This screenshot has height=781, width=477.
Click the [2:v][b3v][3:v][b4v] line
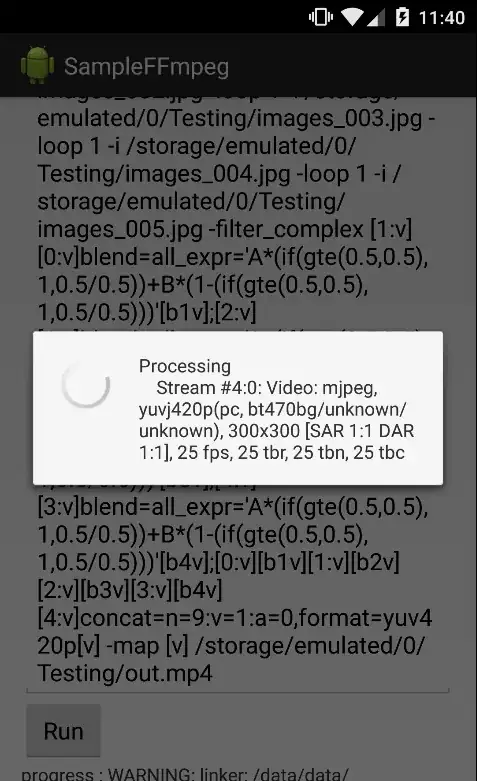(x=130, y=590)
